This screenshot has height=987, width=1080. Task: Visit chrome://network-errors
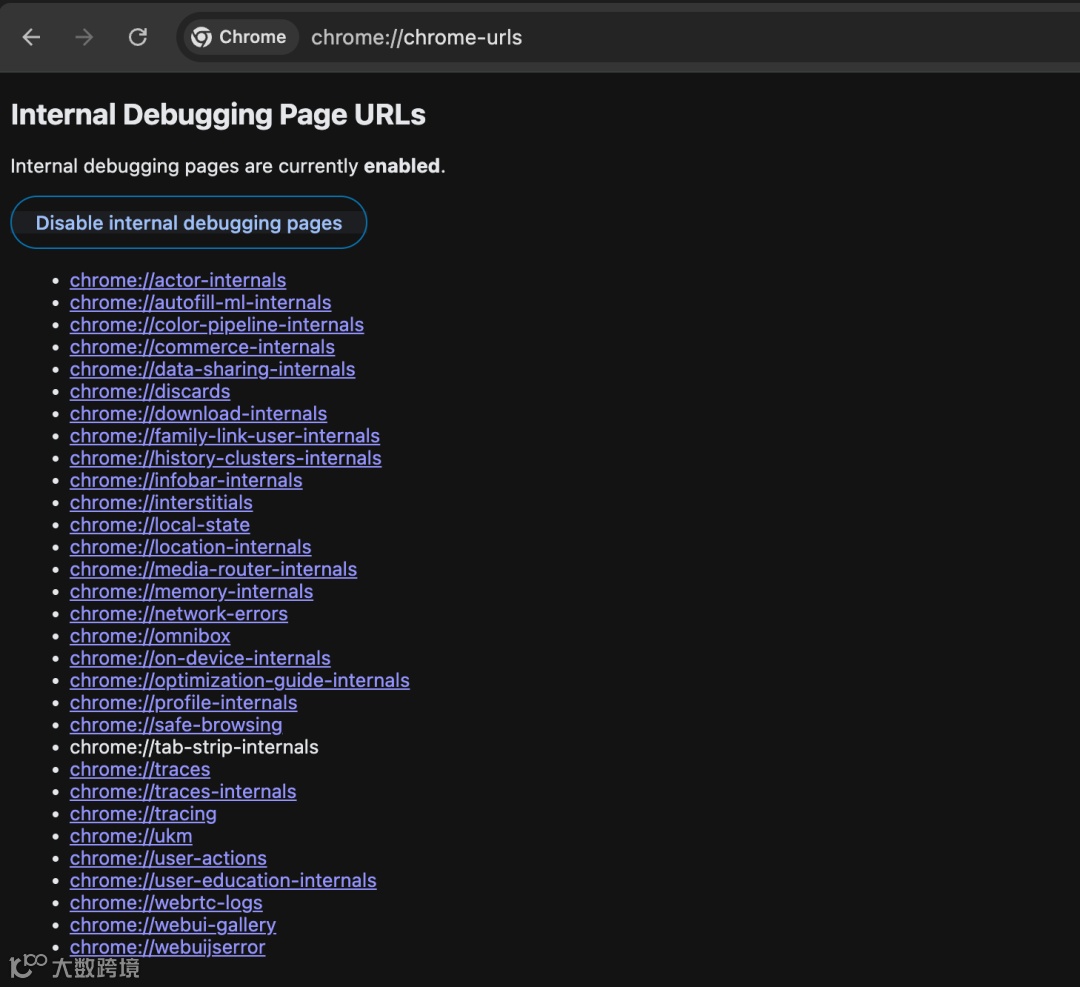179,613
